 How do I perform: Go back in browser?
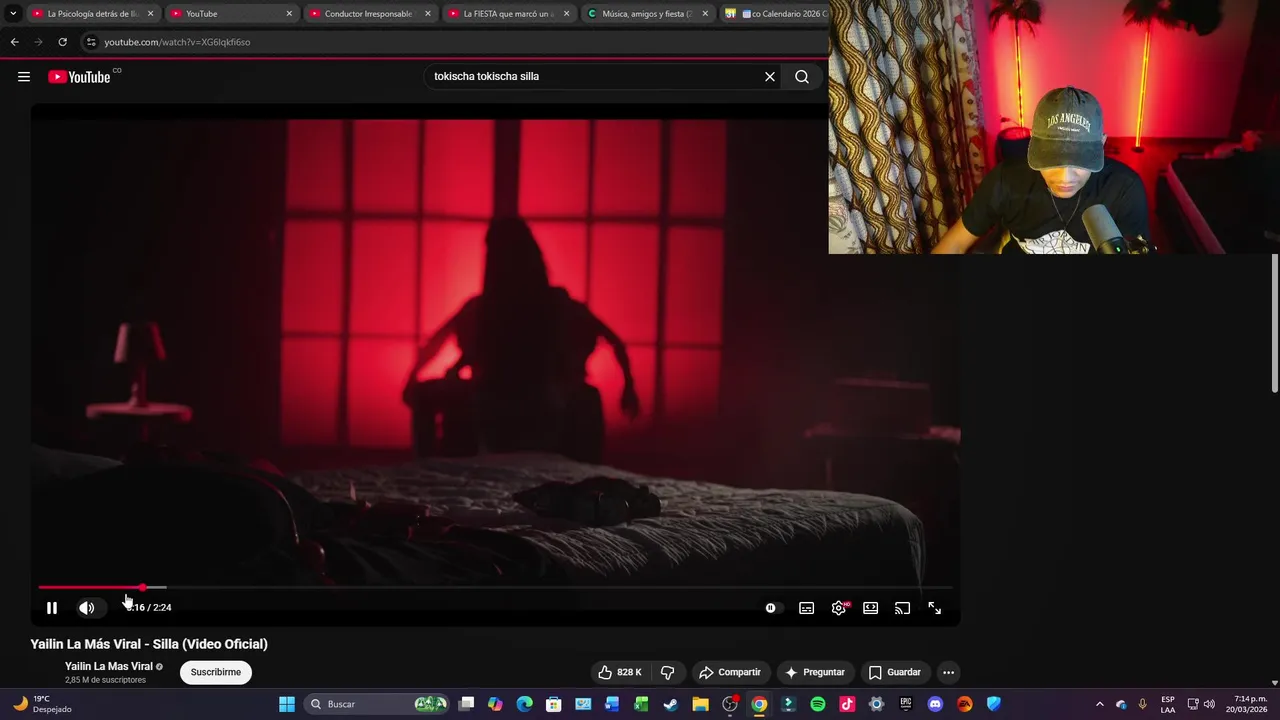point(14,42)
